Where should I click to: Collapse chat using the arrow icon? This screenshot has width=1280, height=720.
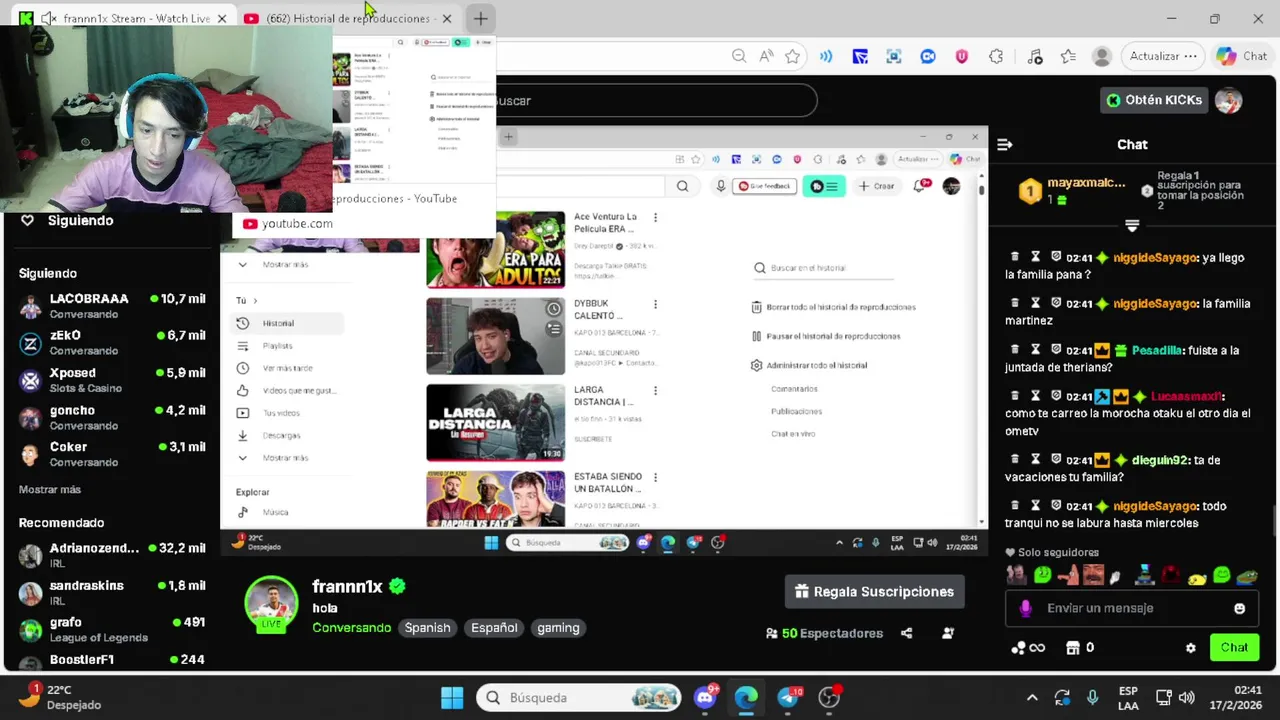point(1004,145)
